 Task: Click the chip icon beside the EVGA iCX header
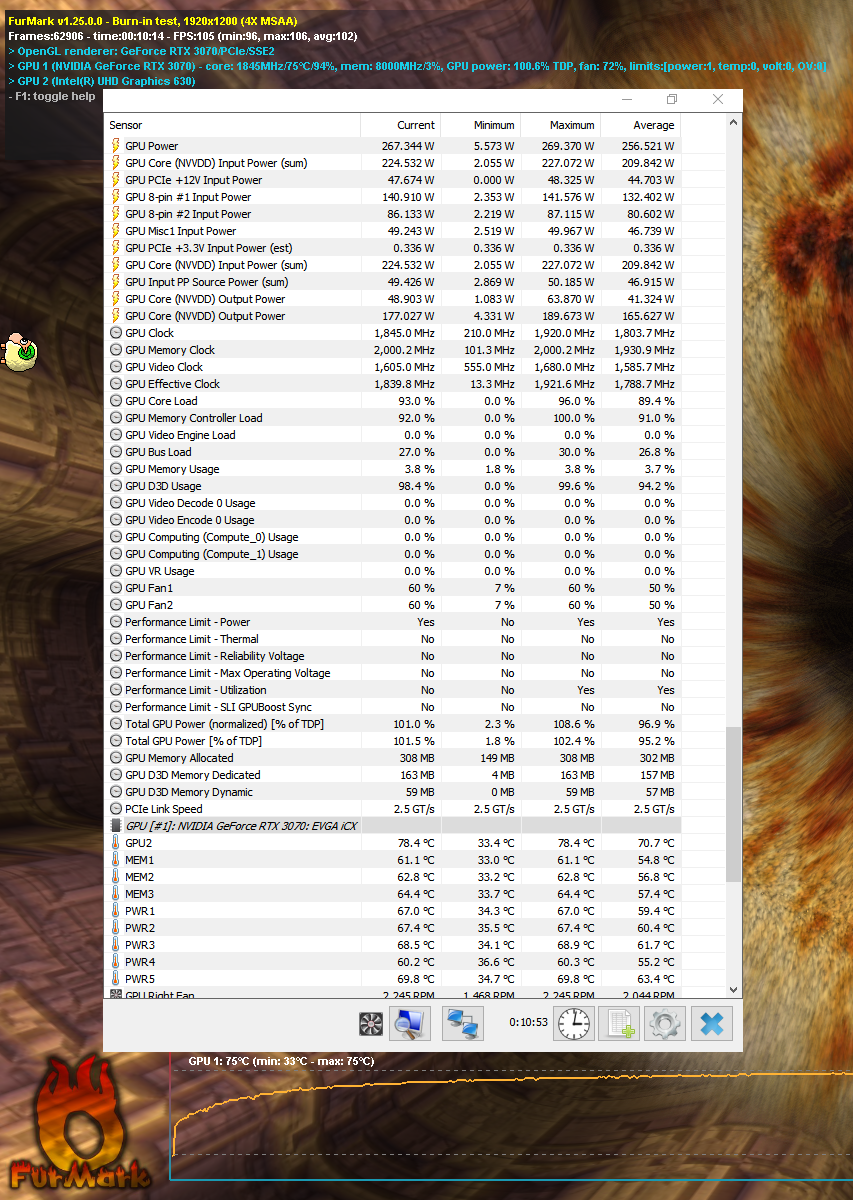pyautogui.click(x=116, y=826)
